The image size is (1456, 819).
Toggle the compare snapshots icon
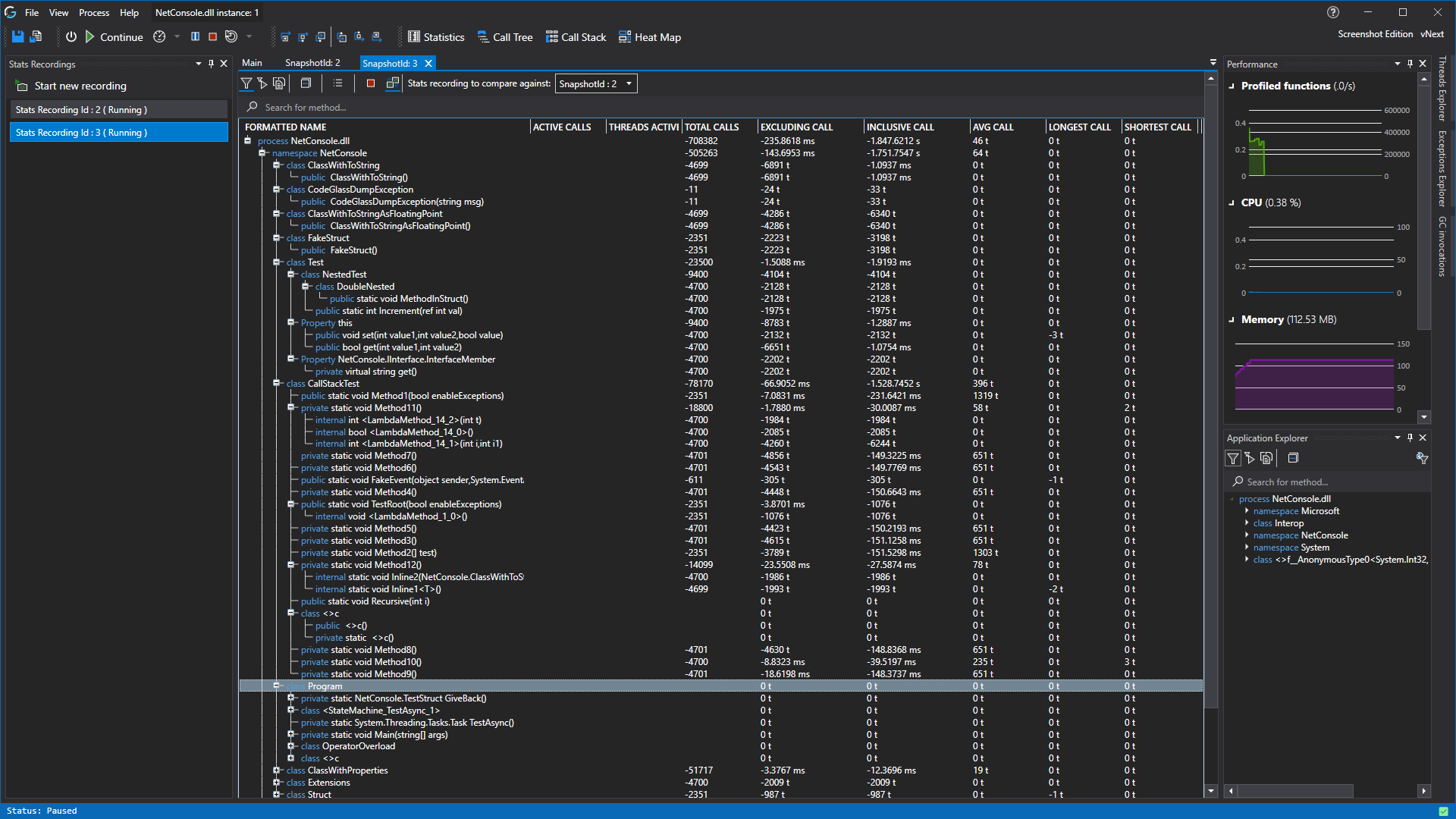click(392, 83)
